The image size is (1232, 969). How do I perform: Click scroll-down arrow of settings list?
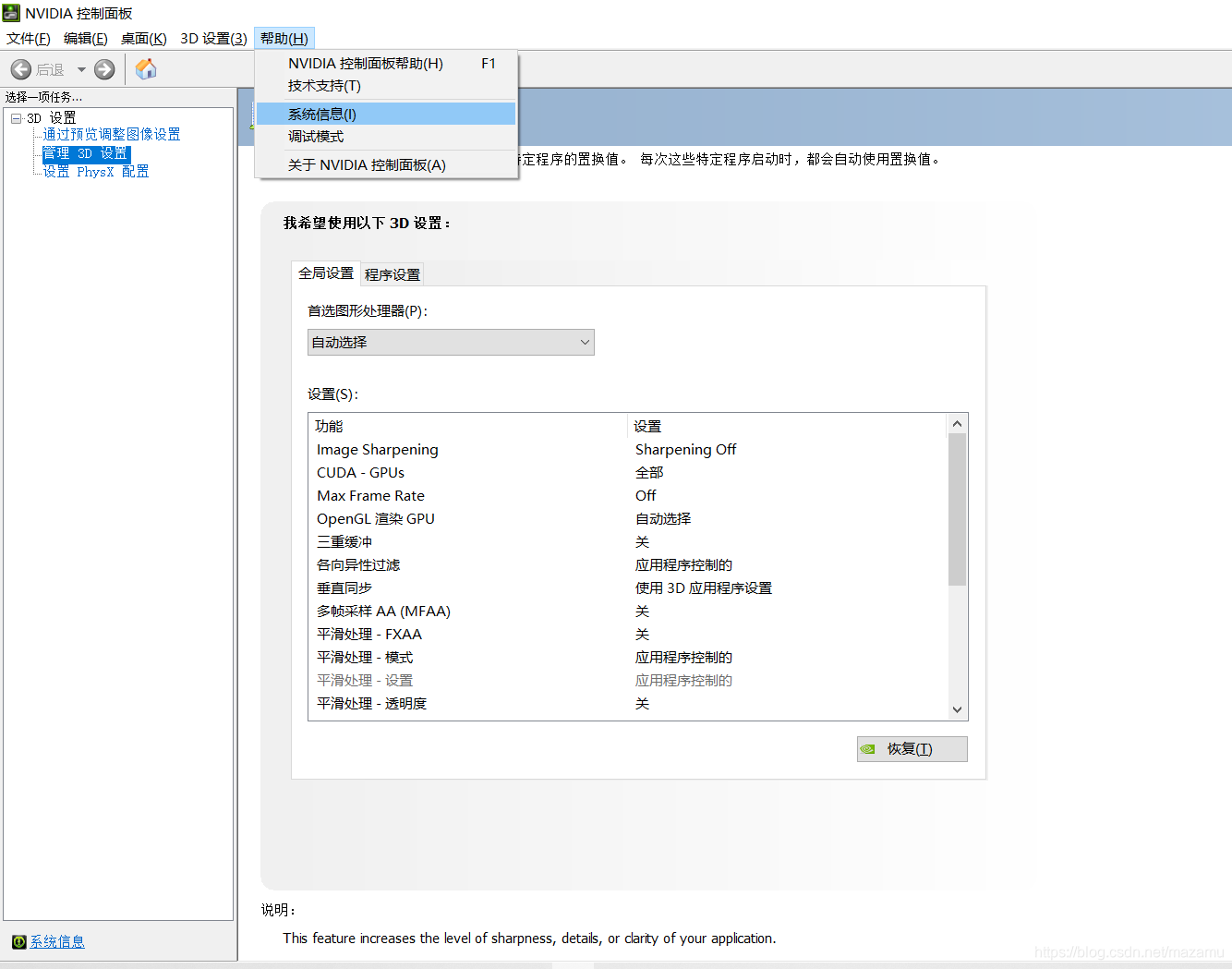tap(957, 709)
